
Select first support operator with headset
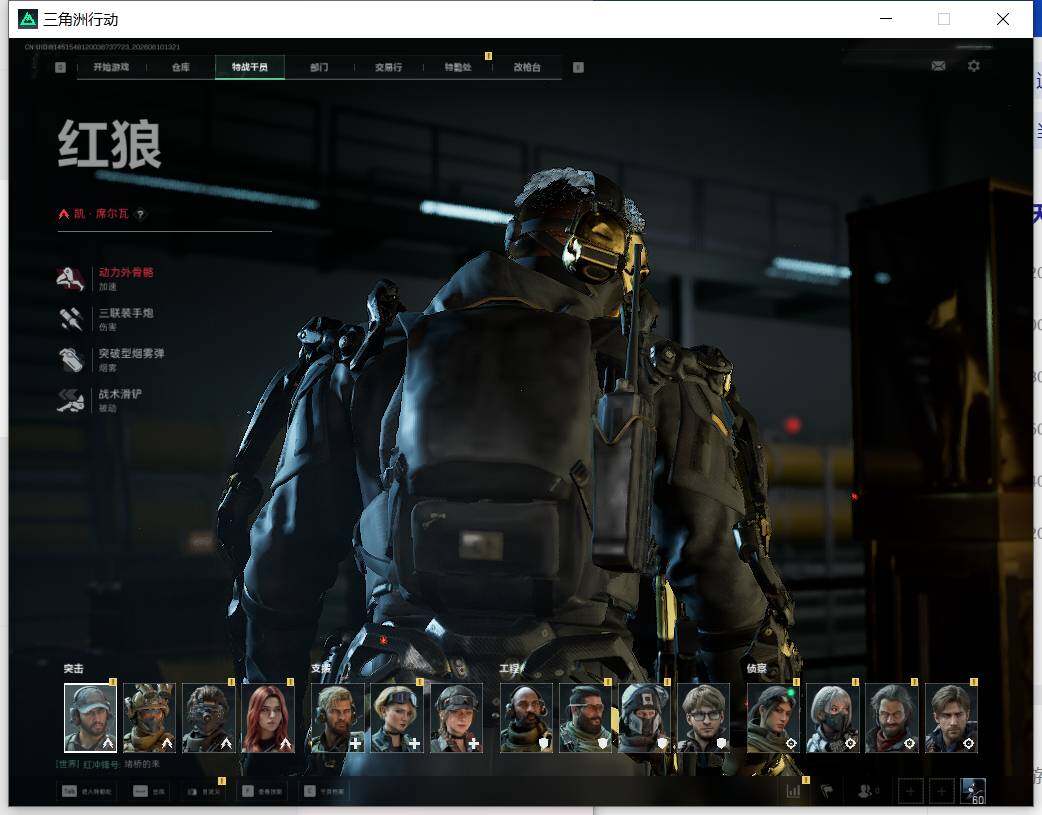(338, 718)
